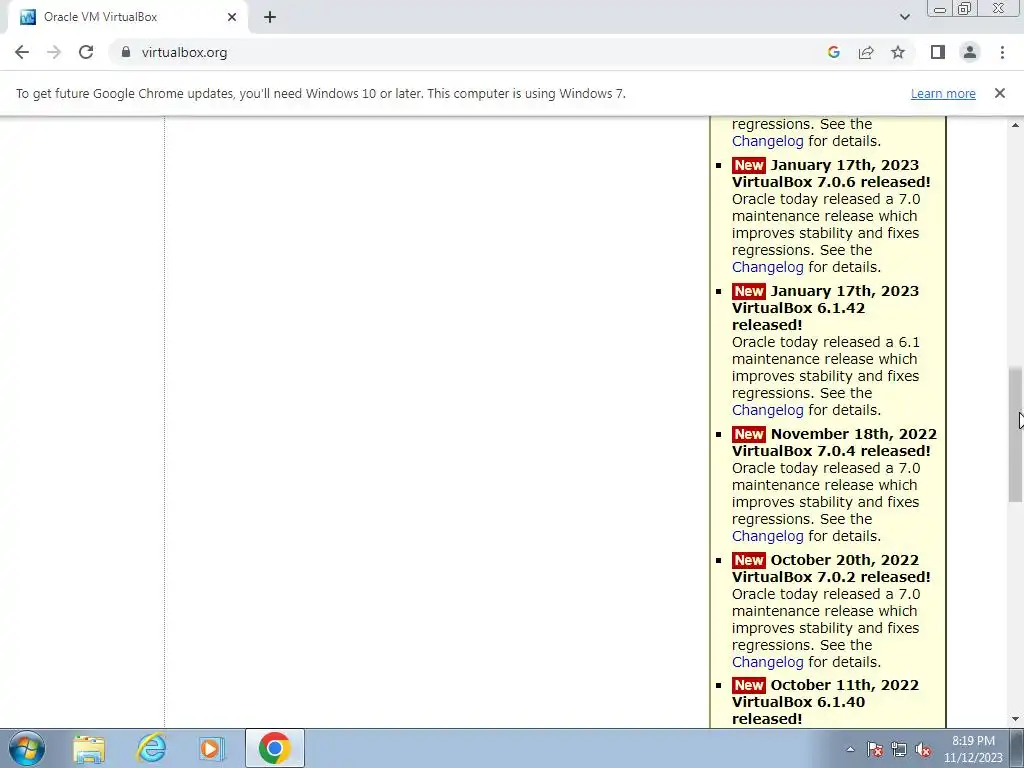Select the Oracle VM VirtualBox tab
Image resolution: width=1024 pixels, height=768 pixels.
tap(127, 18)
